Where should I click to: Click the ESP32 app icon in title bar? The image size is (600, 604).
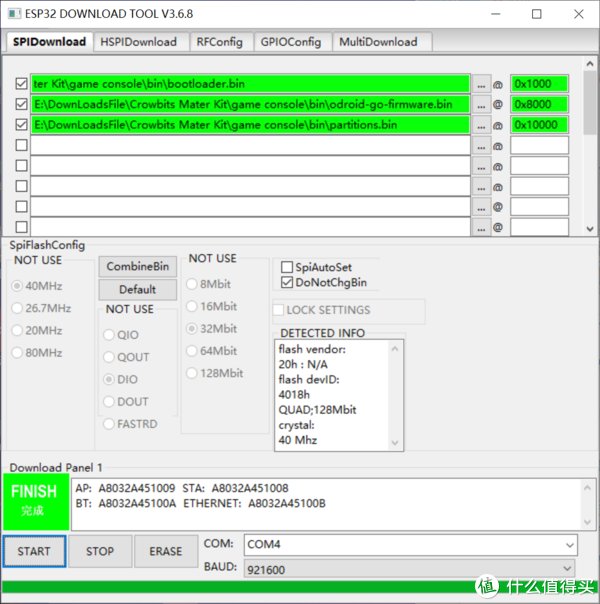pos(14,14)
